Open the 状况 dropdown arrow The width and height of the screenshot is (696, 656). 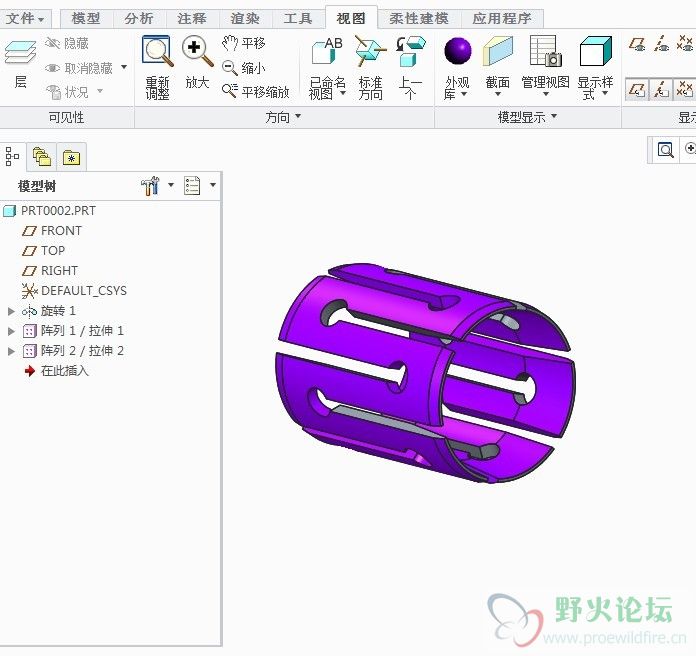point(100,91)
